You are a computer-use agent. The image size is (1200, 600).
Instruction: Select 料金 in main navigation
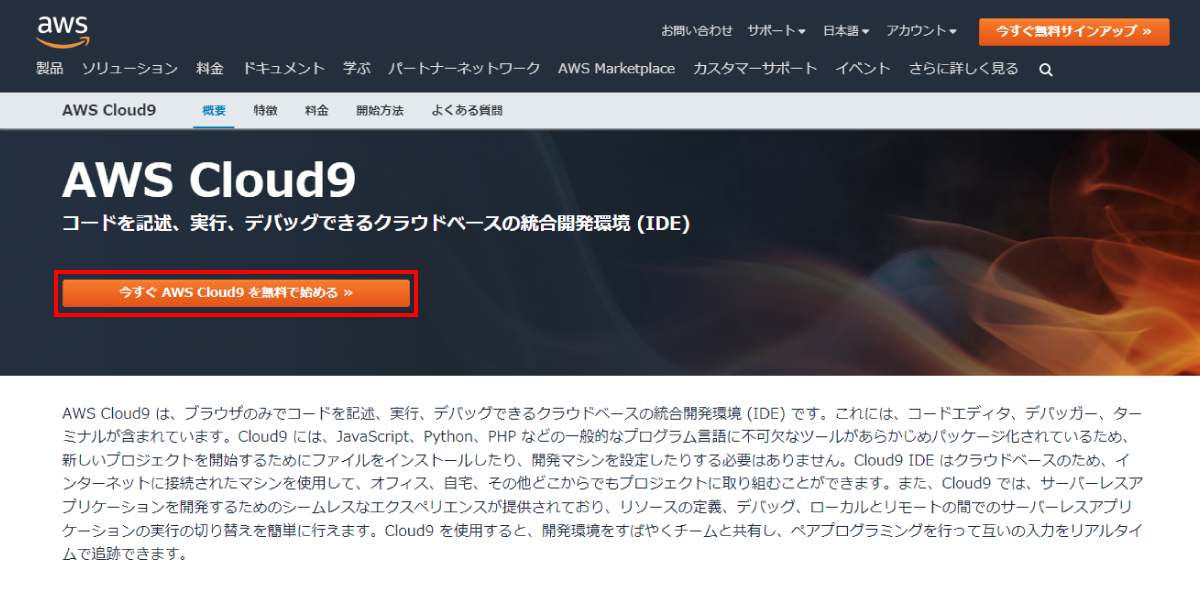210,68
